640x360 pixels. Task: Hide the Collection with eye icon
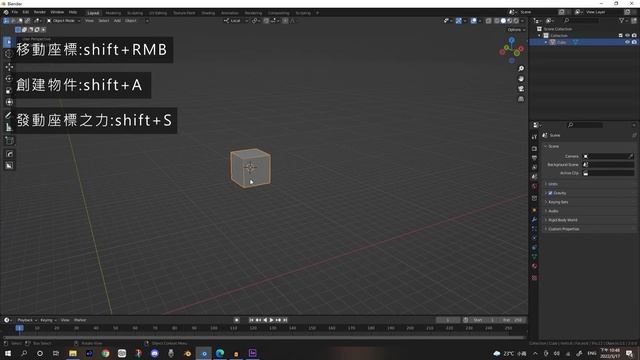click(x=627, y=36)
